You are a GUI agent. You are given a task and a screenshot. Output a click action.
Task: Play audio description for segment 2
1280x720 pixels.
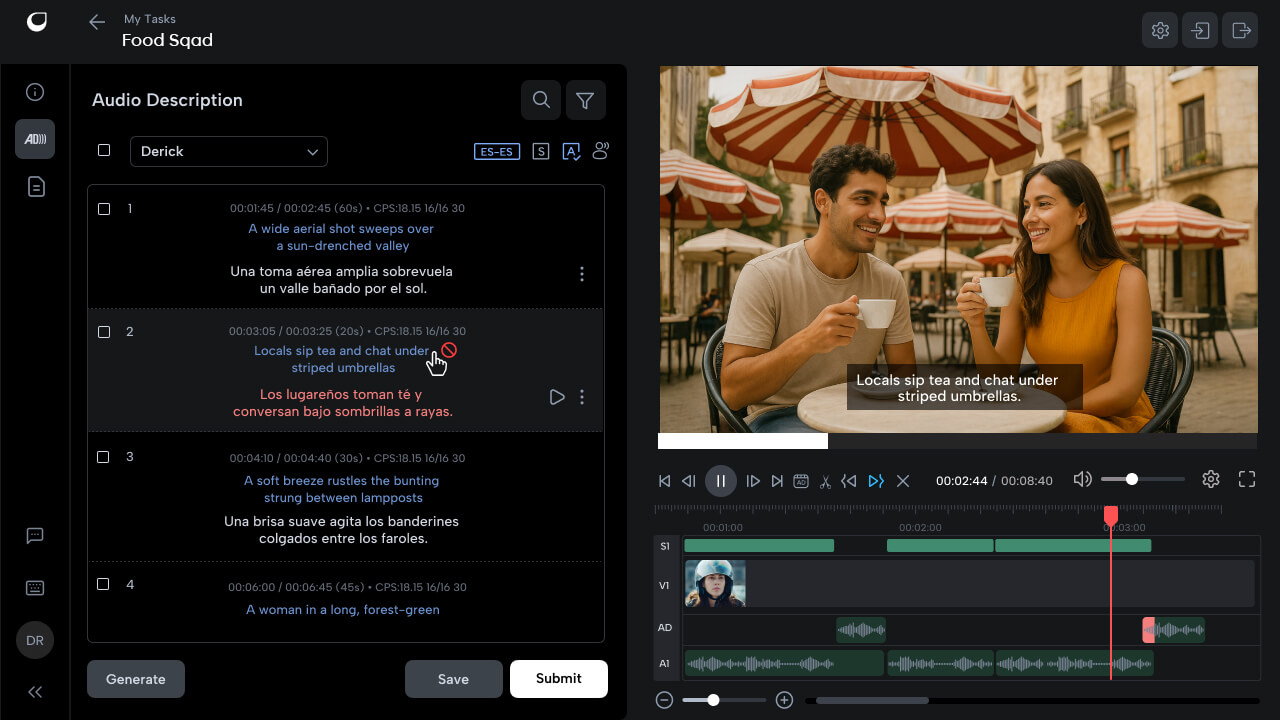pos(557,397)
